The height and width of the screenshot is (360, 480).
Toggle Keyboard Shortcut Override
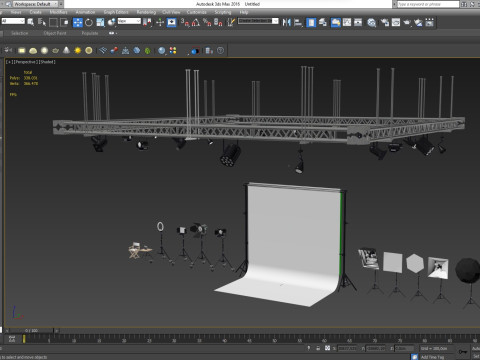click(x=172, y=22)
